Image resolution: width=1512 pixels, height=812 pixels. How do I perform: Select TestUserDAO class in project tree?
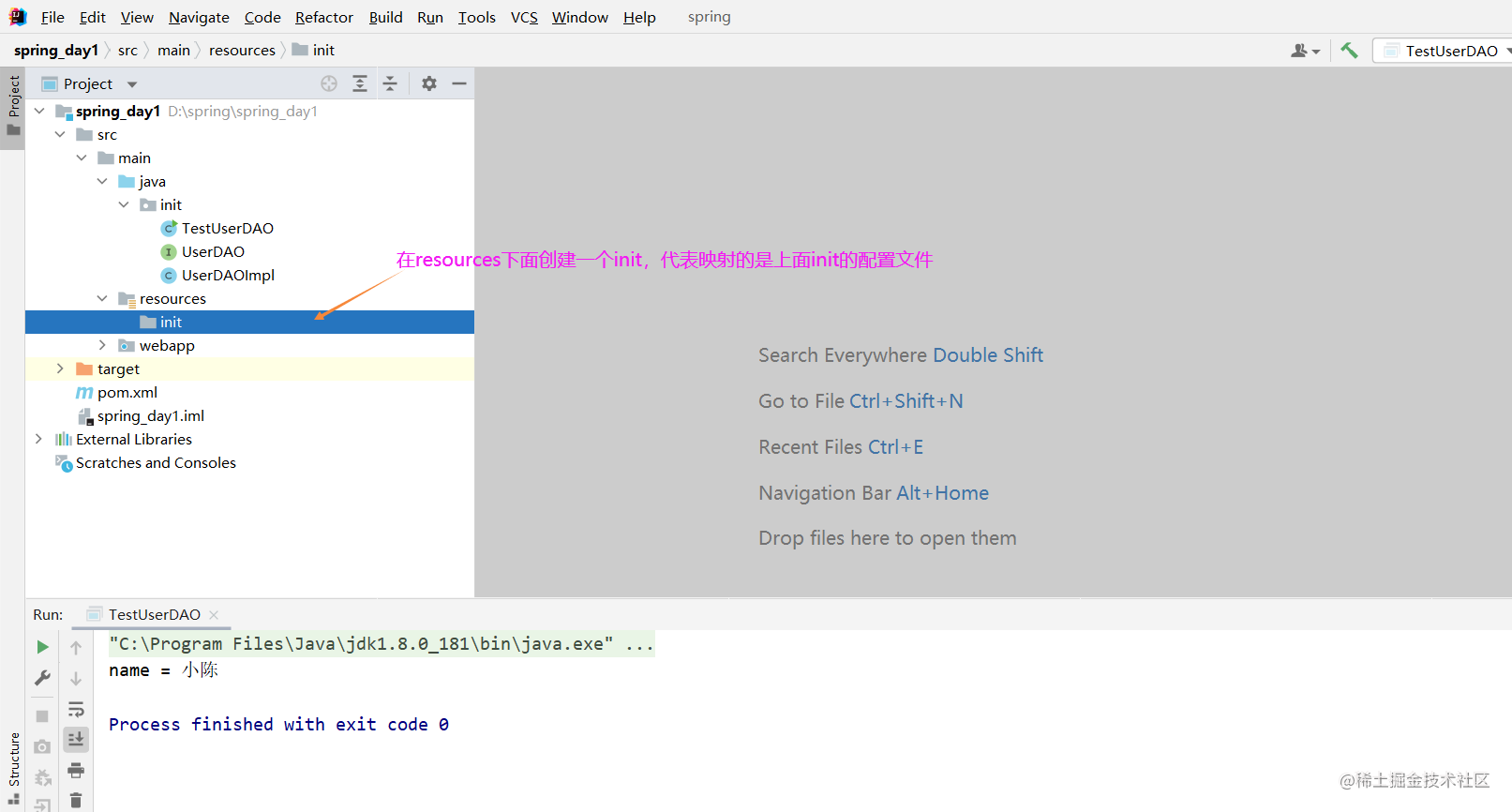tap(227, 228)
